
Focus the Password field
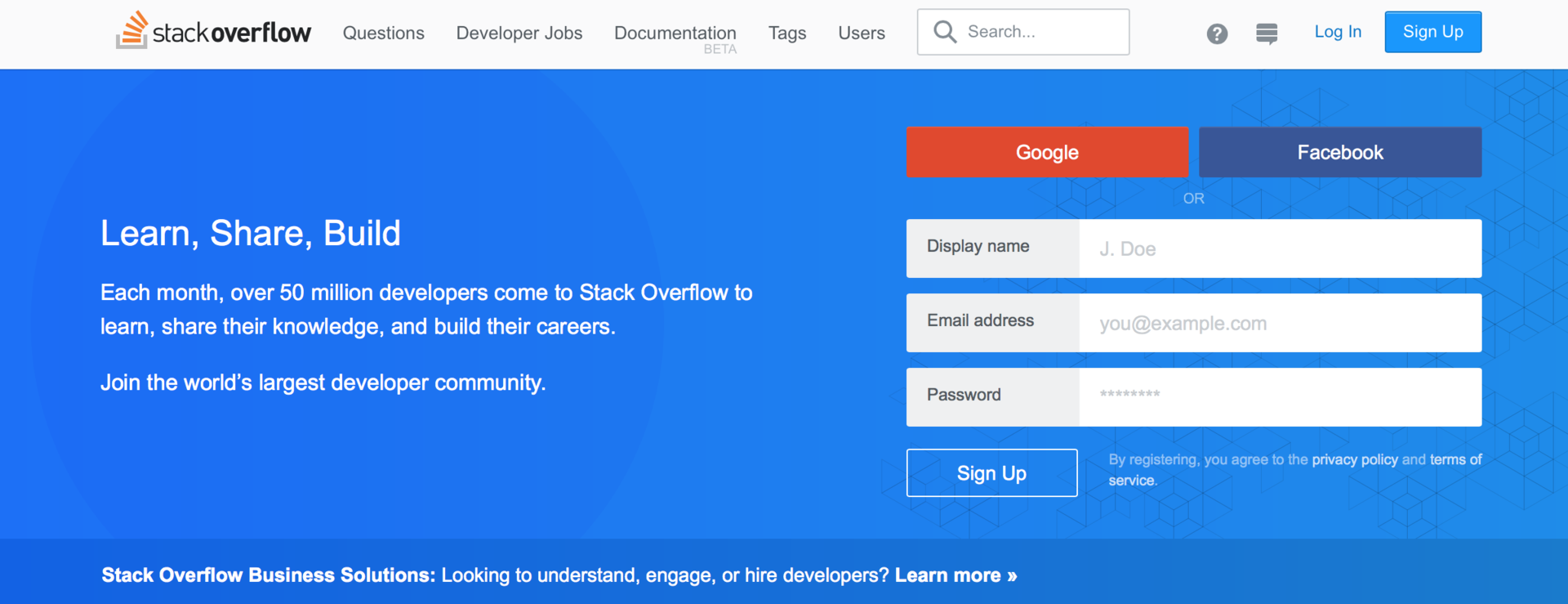tap(1281, 397)
